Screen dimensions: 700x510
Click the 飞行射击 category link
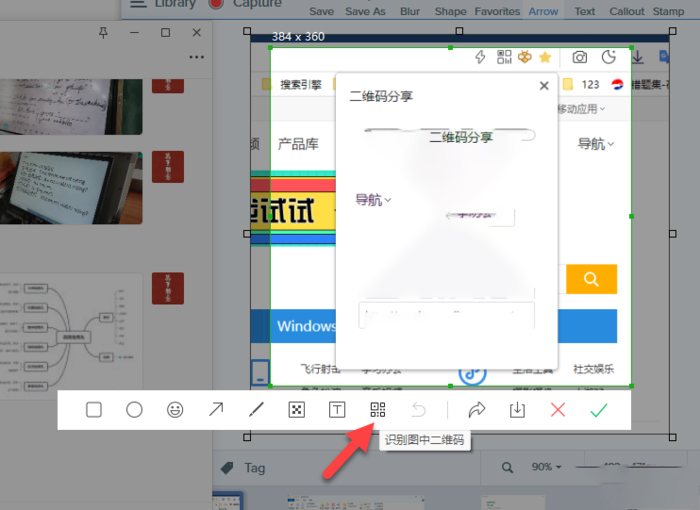321,369
